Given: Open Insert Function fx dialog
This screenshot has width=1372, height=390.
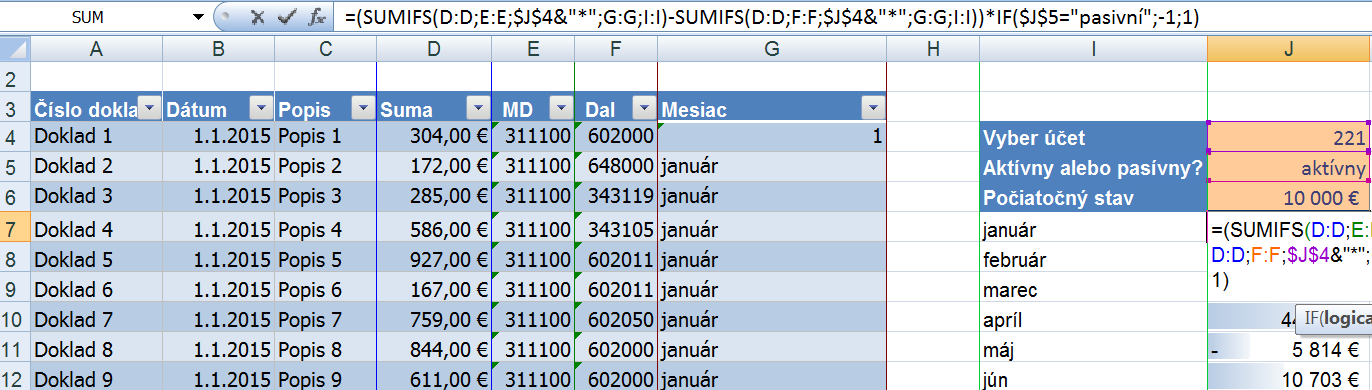Looking at the screenshot, I should click(317, 17).
